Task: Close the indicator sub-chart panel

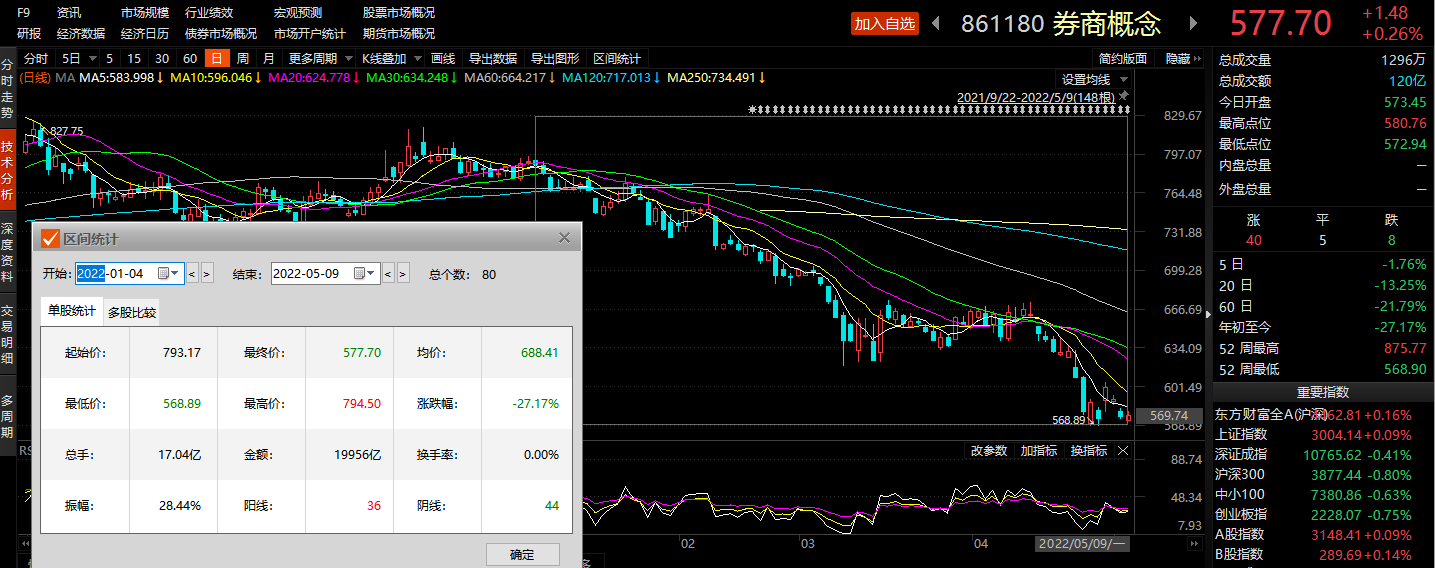Action: point(1123,451)
